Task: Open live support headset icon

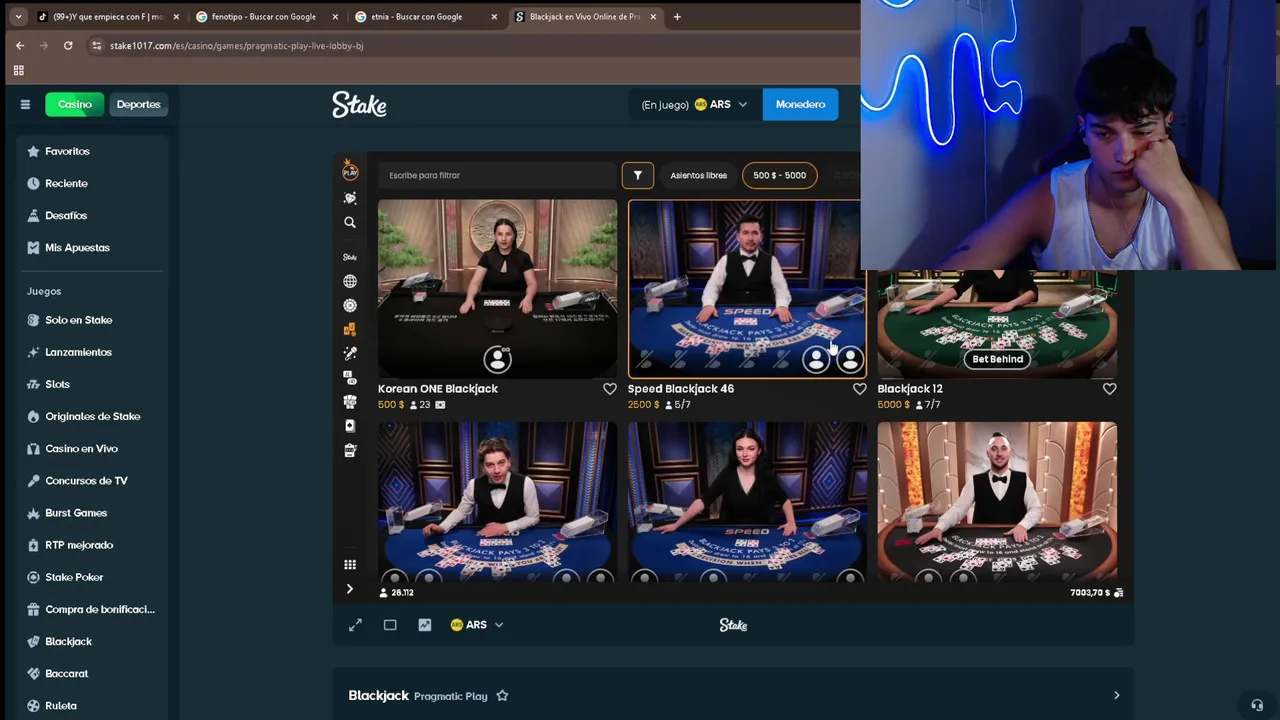Action: [x=1257, y=705]
